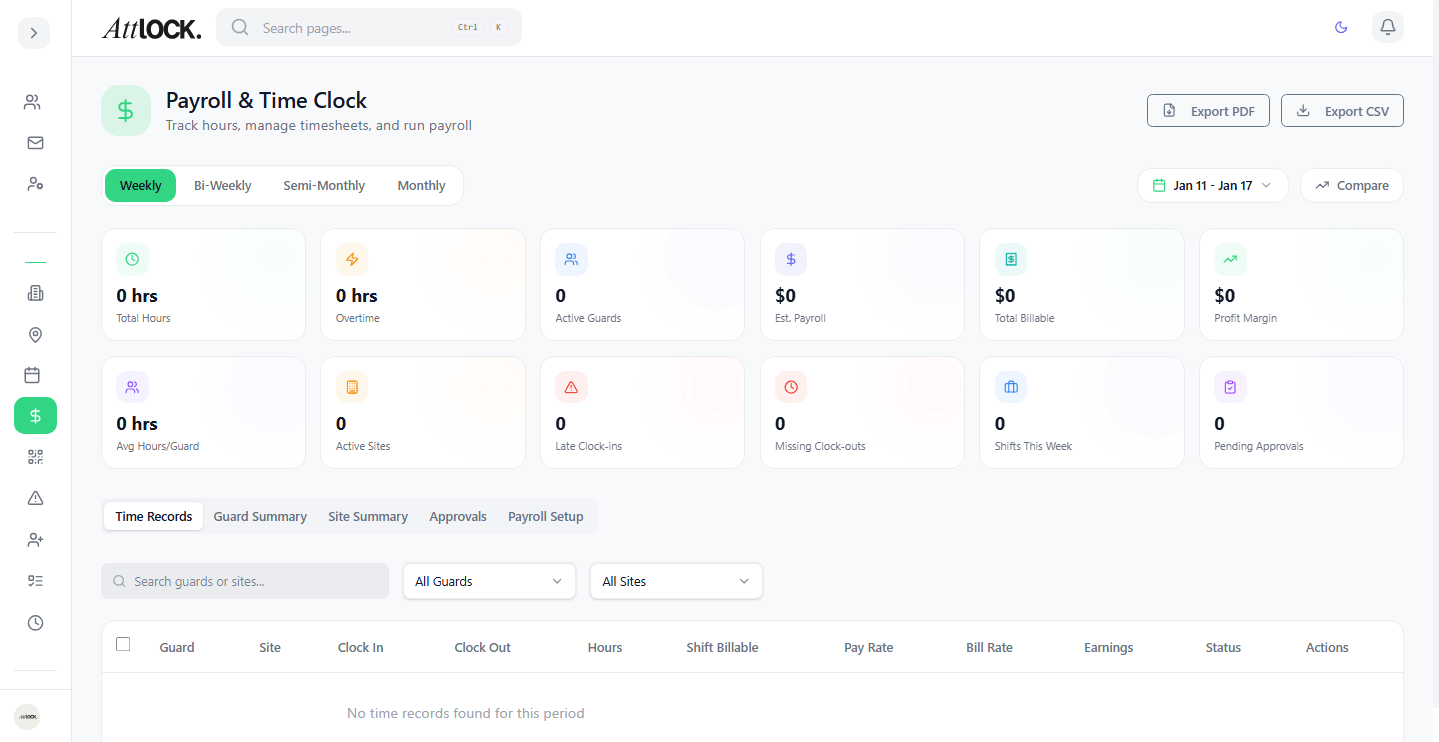Click the incidents warning triangle icon
This screenshot has width=1439, height=742.
click(x=35, y=497)
